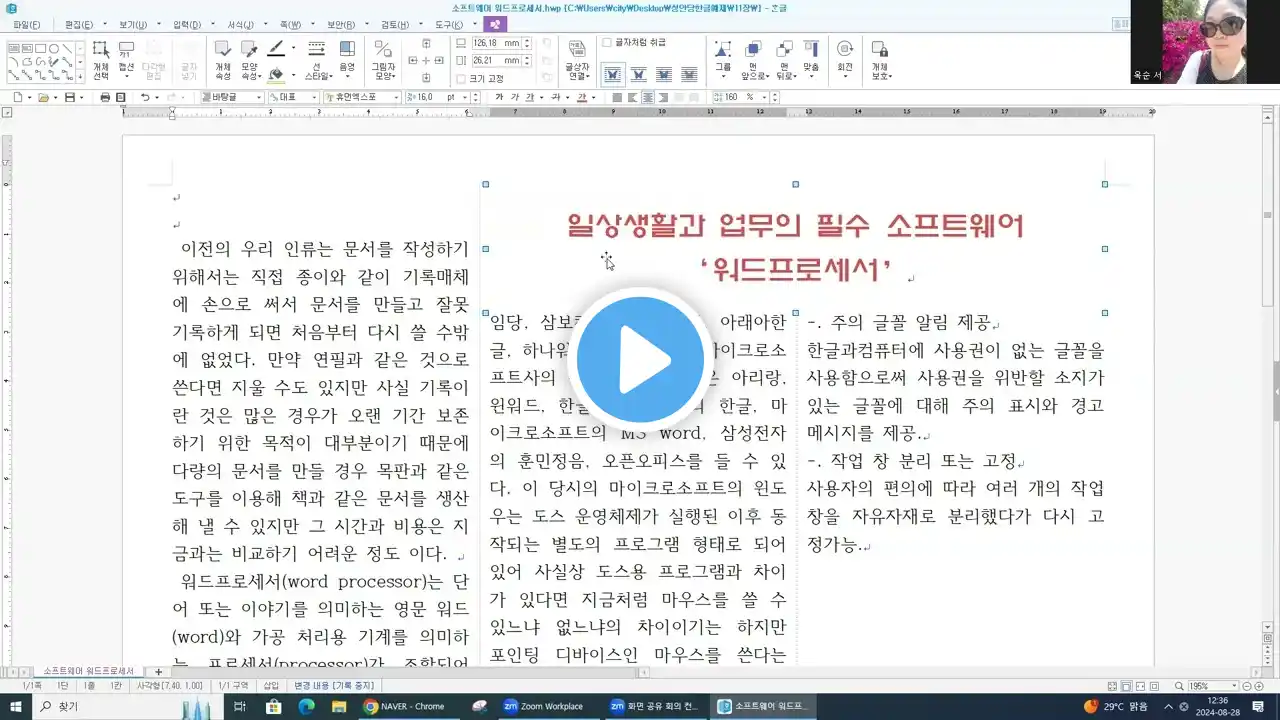Viewport: 1280px width, 720px height.
Task: Select center paragraph alignment button
Action: pos(648,97)
